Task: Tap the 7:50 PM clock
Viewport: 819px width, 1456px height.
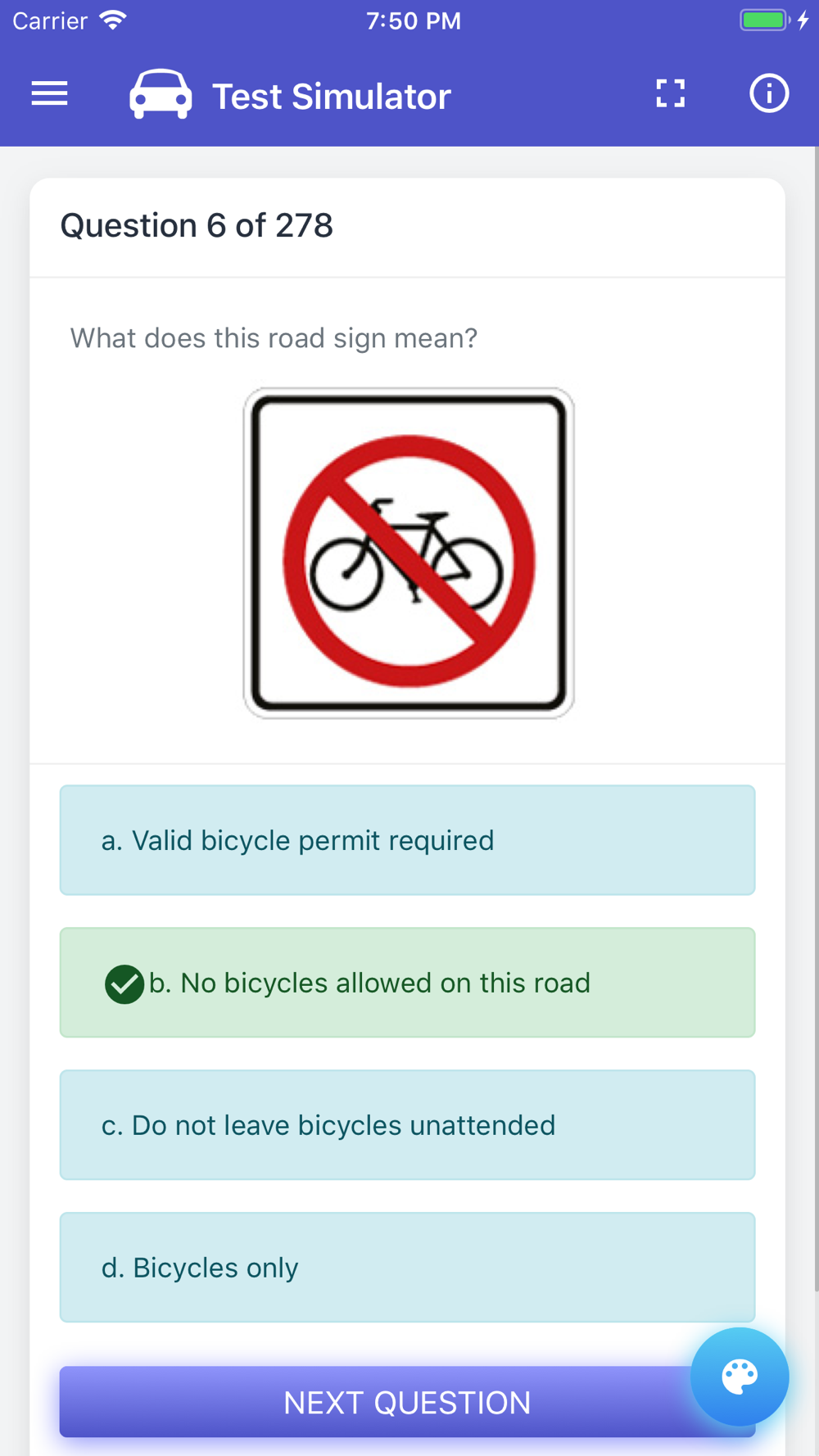Action: tap(414, 20)
